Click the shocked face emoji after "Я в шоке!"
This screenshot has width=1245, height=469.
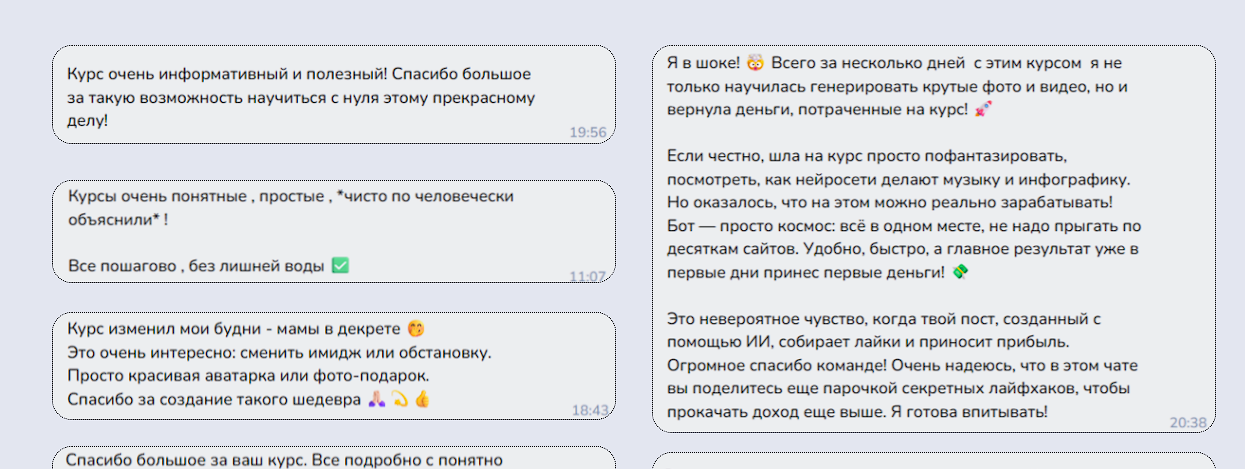point(755,63)
